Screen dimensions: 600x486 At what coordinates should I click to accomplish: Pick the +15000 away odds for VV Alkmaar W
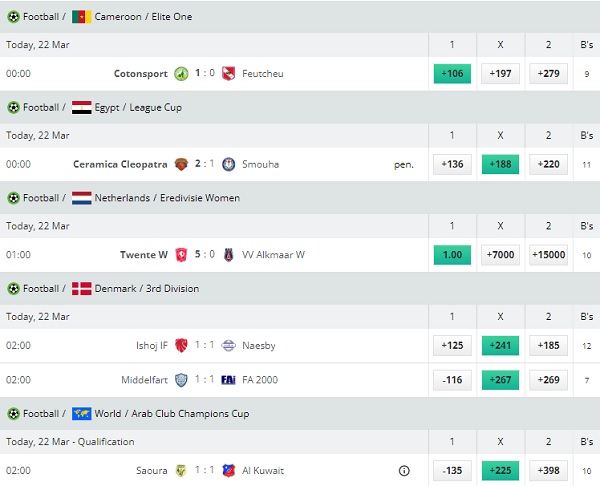click(x=548, y=255)
